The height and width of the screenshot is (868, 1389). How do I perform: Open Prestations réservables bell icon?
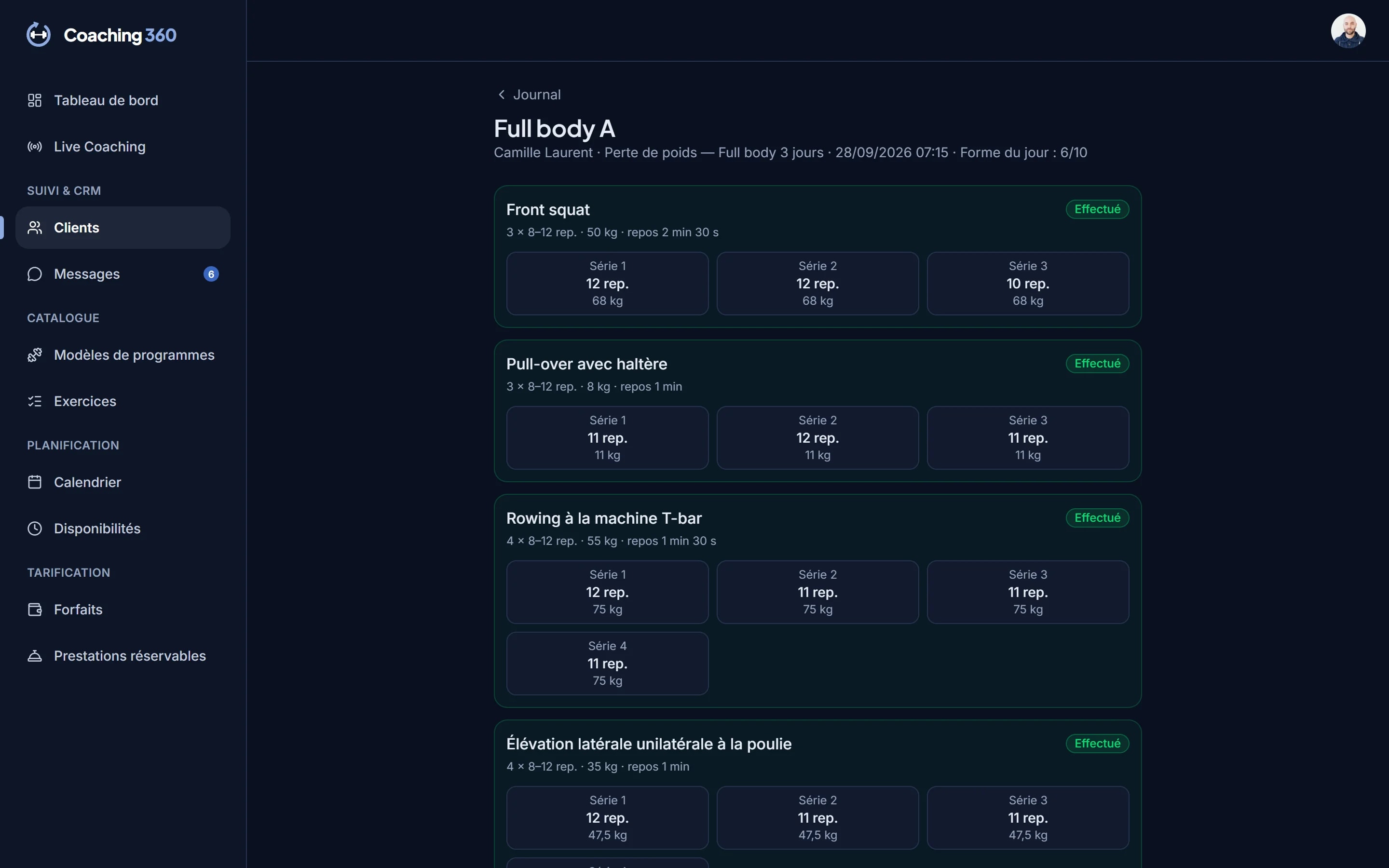pos(34,656)
